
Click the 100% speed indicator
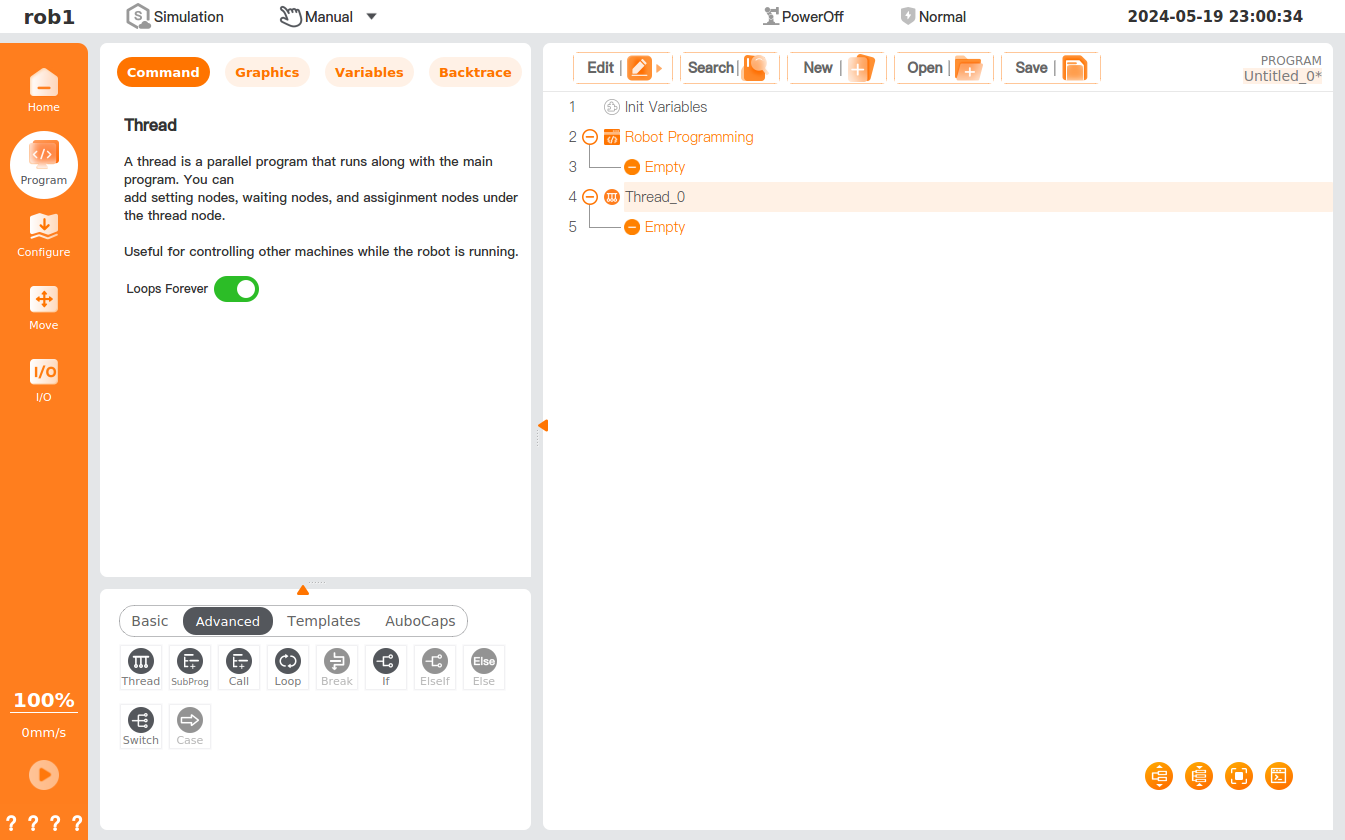[x=44, y=700]
